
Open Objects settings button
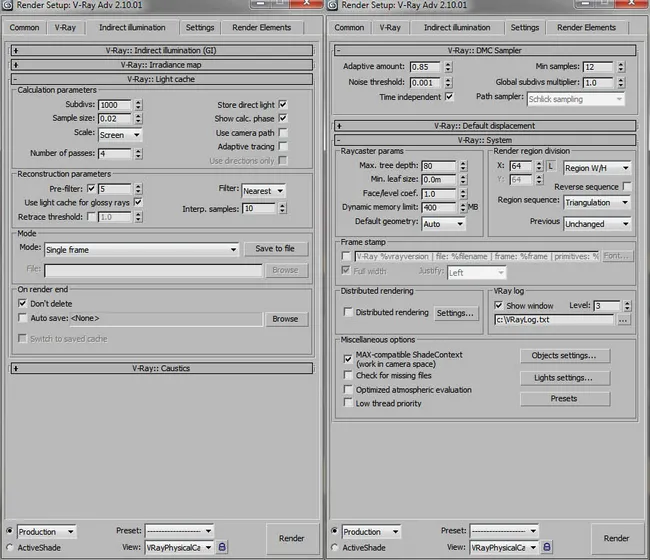point(564,355)
